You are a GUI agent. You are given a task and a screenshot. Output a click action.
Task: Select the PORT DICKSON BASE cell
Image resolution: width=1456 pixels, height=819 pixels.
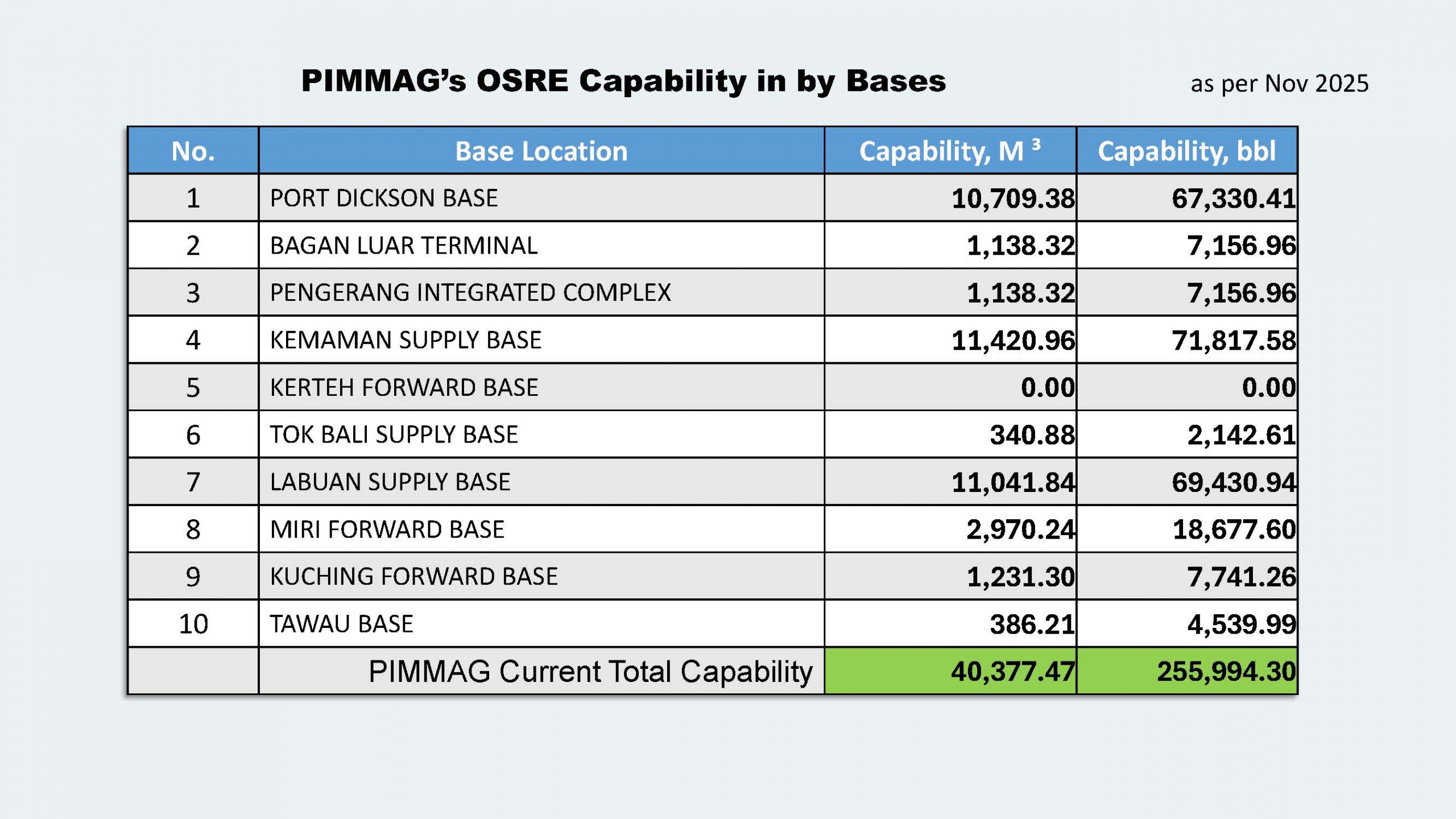(384, 198)
